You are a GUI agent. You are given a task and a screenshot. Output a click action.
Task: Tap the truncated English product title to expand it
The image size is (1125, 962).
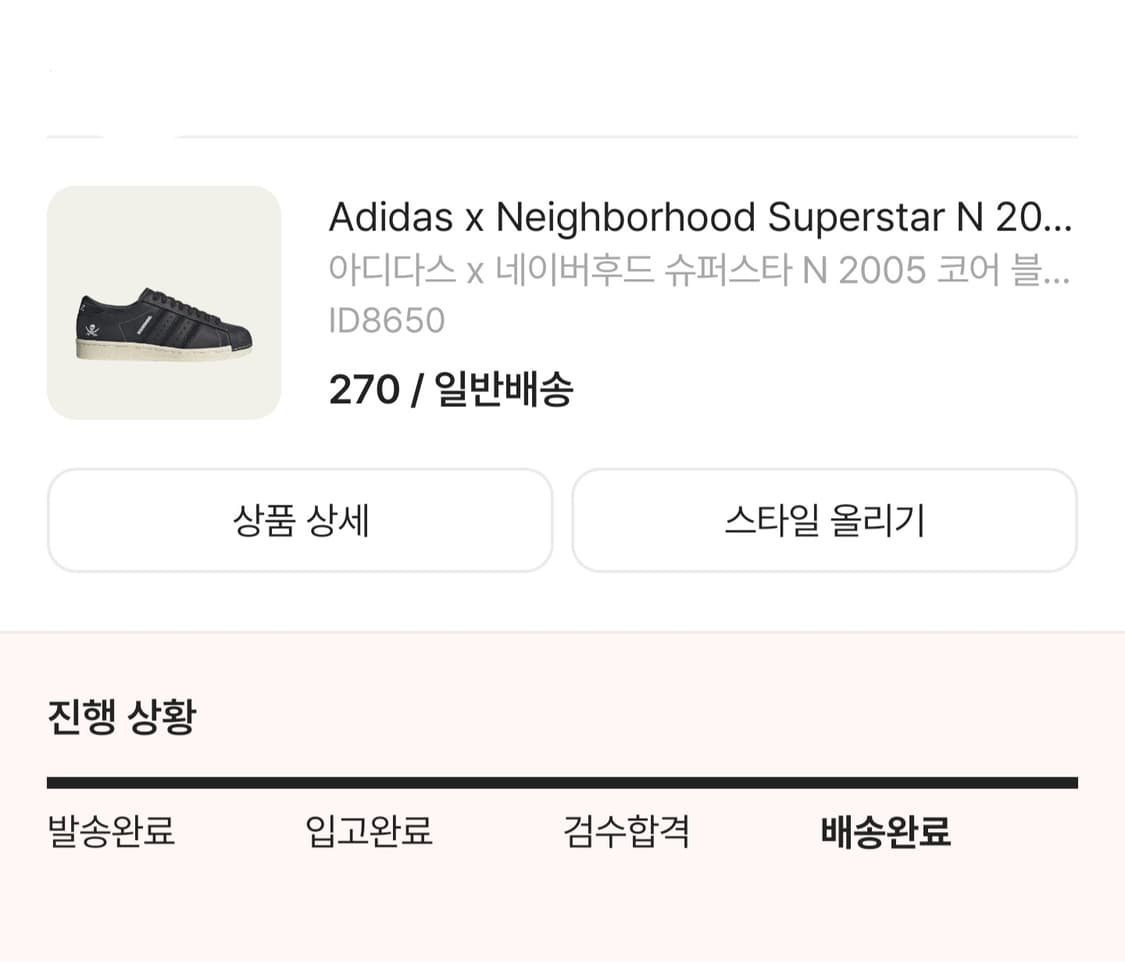coord(700,217)
